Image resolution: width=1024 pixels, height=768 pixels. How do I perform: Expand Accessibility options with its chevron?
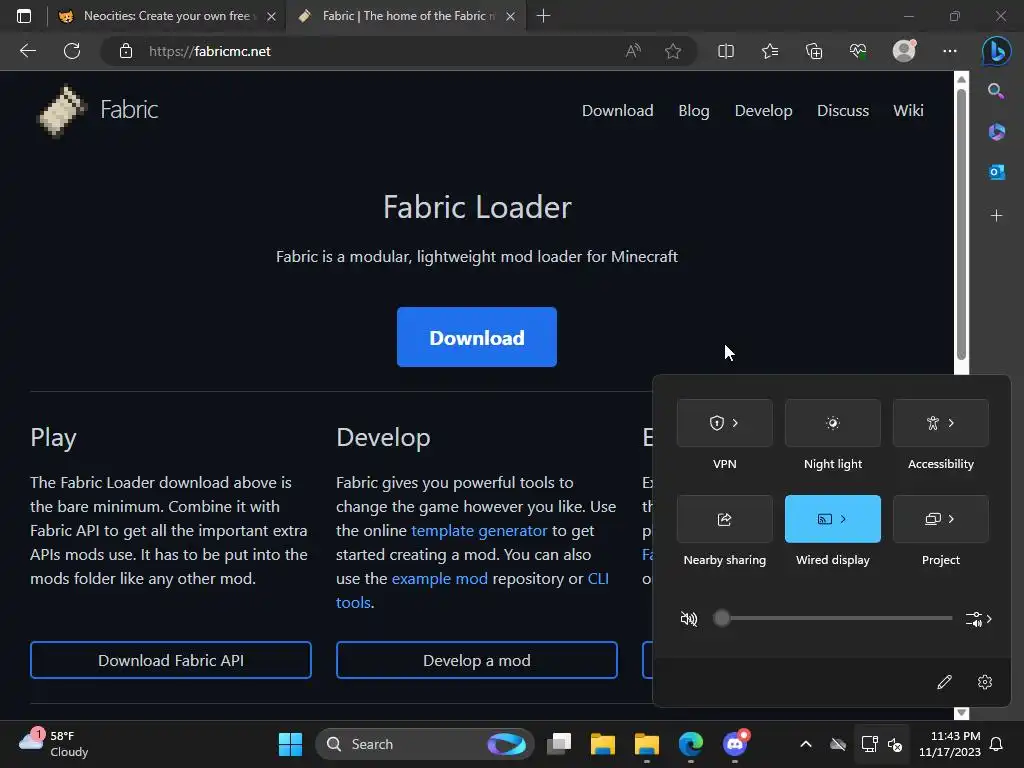952,423
